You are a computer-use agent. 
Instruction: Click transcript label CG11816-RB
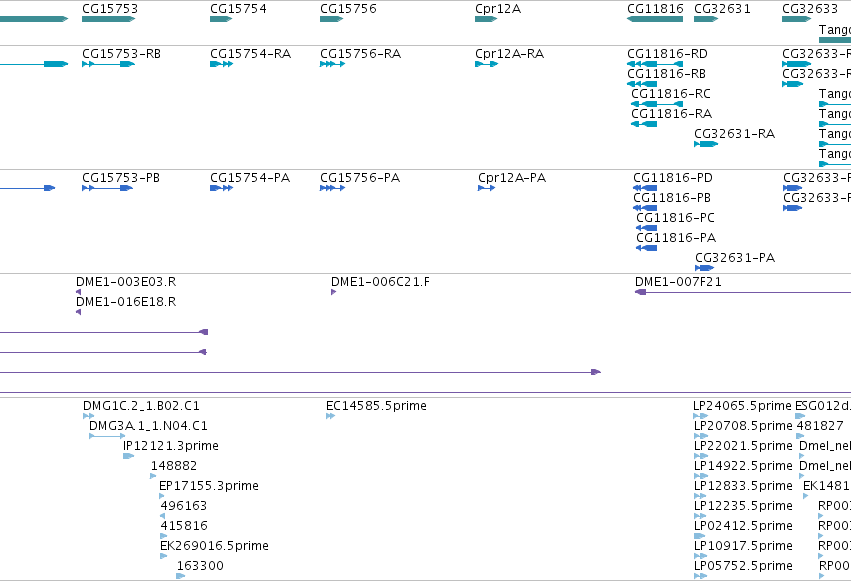tap(666, 74)
